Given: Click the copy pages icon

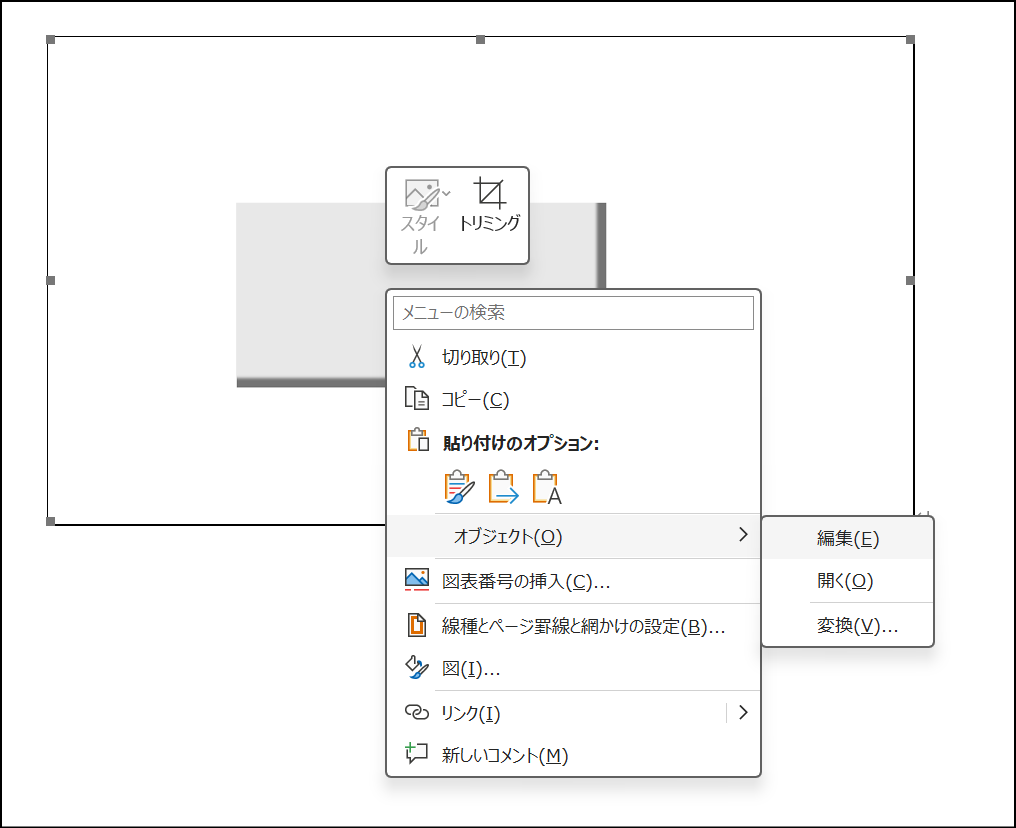Looking at the screenshot, I should pos(417,398).
